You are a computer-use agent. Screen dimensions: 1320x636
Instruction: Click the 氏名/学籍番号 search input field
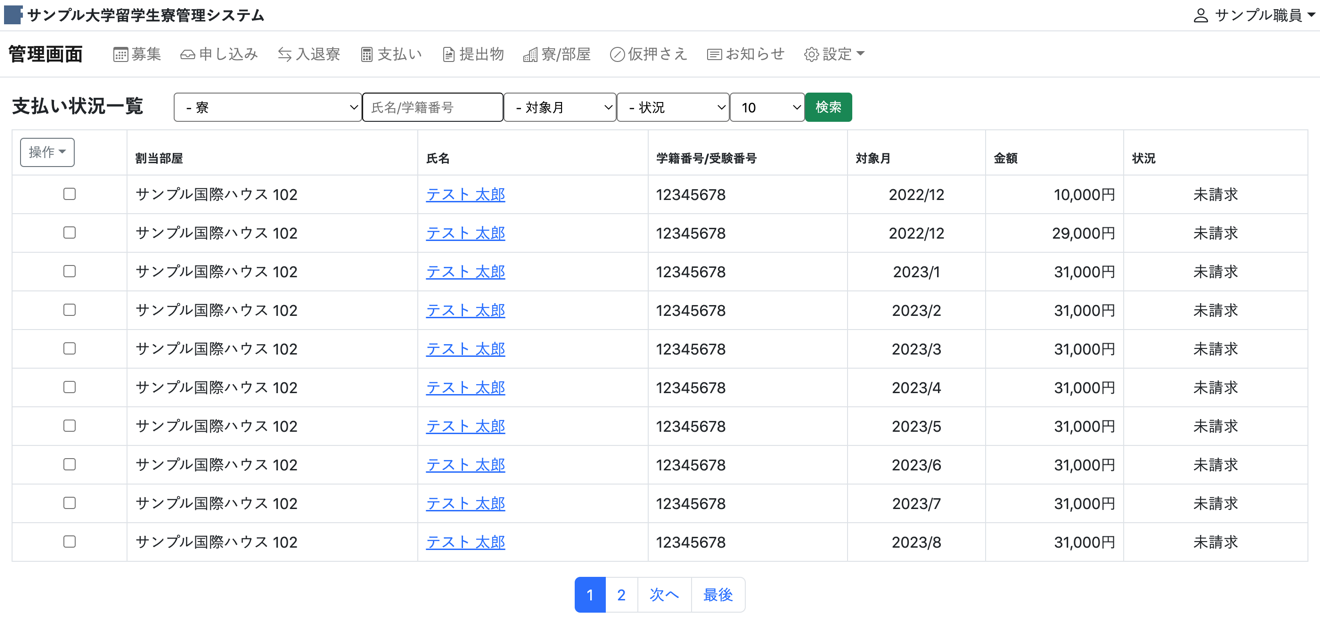pyautogui.click(x=432, y=107)
